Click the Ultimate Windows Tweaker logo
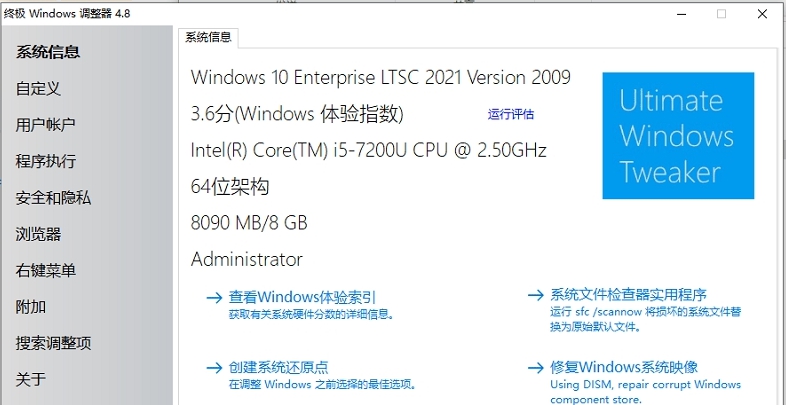This screenshot has width=786, height=405. 677,136
